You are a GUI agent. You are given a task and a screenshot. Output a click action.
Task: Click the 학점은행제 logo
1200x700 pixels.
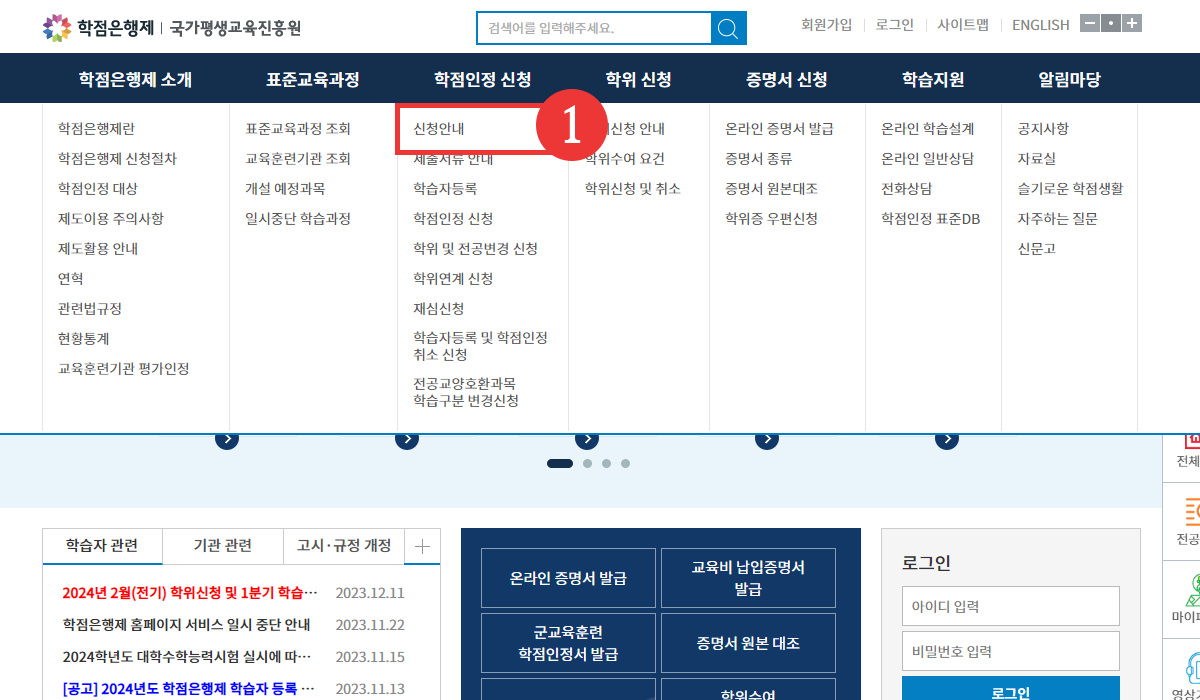98,27
